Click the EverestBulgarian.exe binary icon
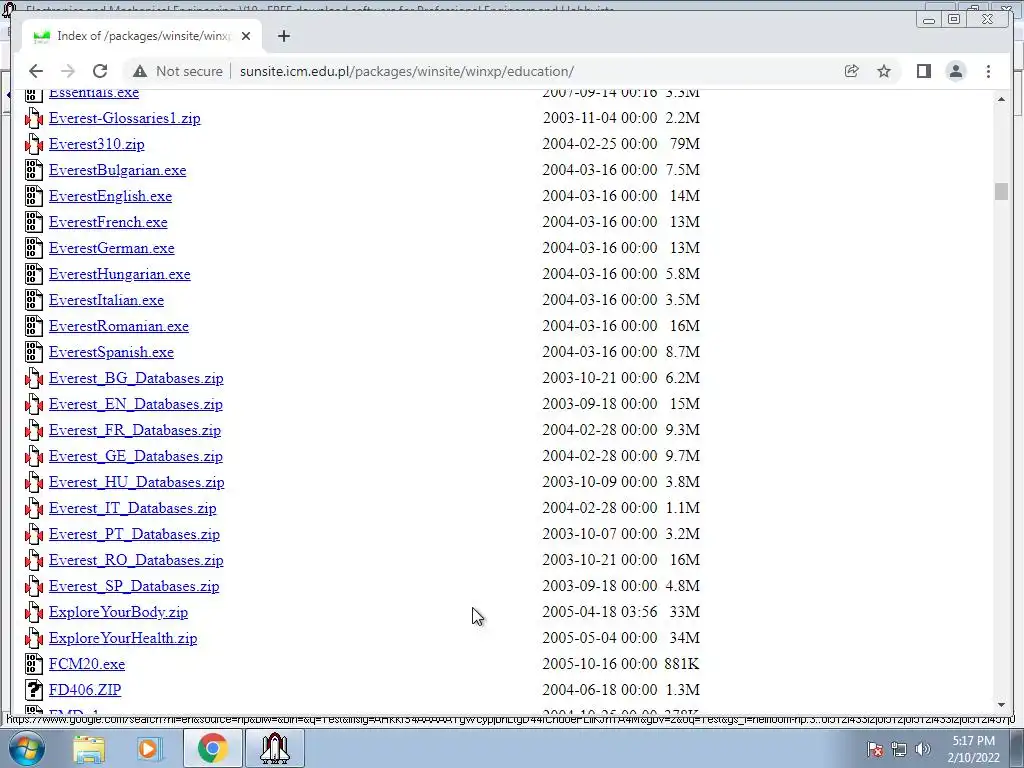This screenshot has width=1024, height=768. coord(34,170)
